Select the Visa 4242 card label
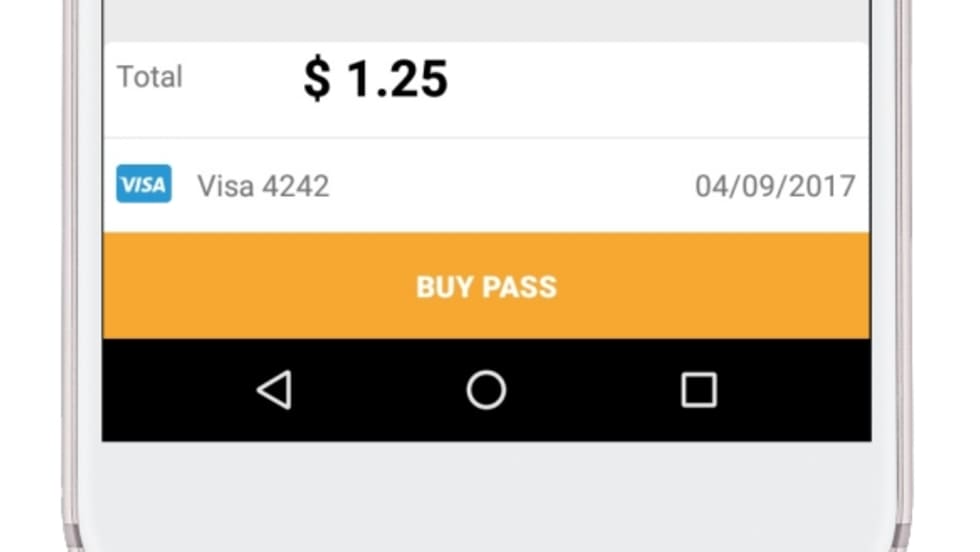The height and width of the screenshot is (552, 980). [263, 186]
